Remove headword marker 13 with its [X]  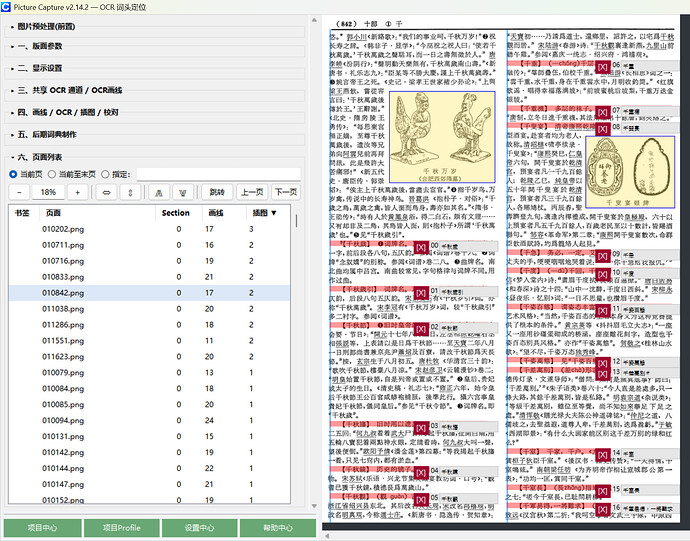pos(602,374)
